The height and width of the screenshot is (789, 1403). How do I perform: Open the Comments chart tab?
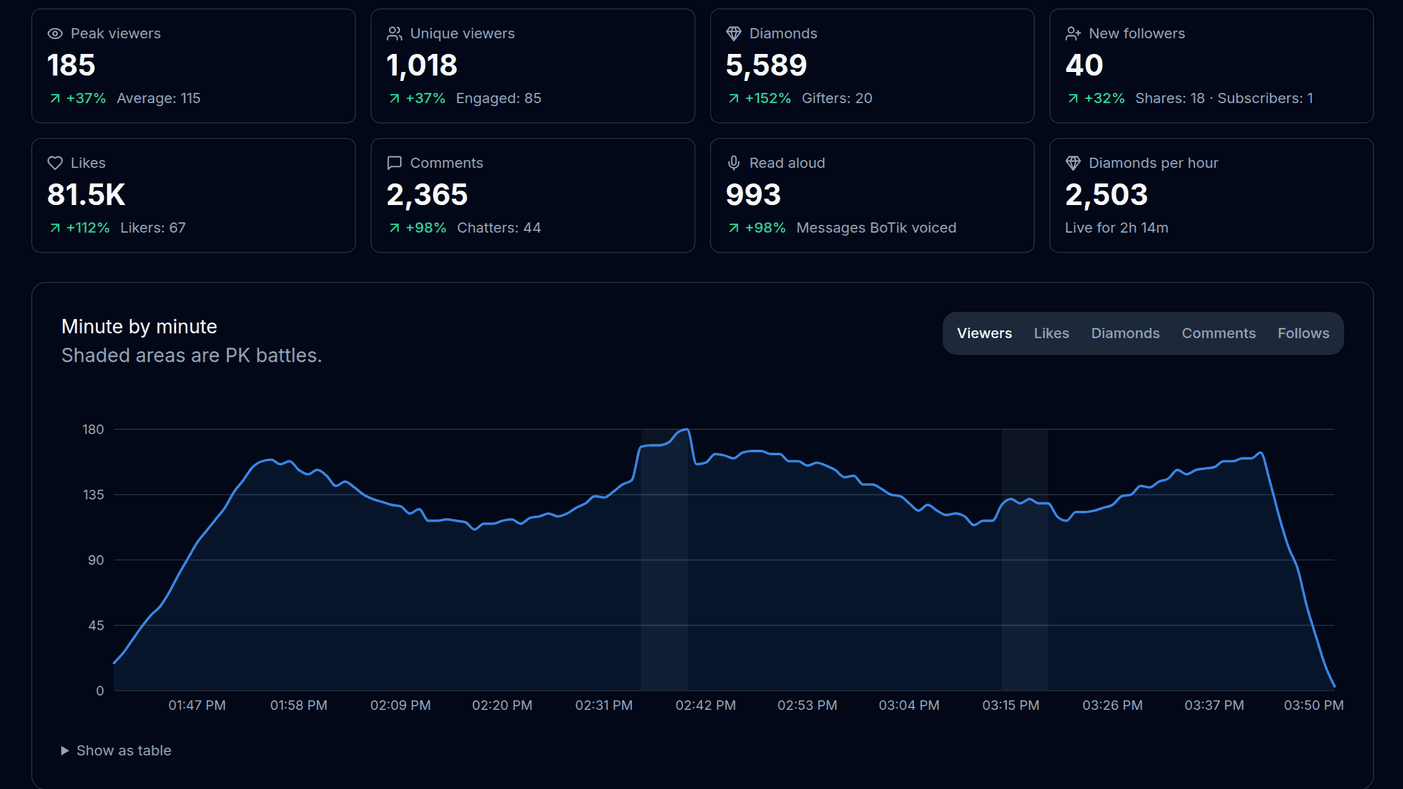click(x=1218, y=334)
